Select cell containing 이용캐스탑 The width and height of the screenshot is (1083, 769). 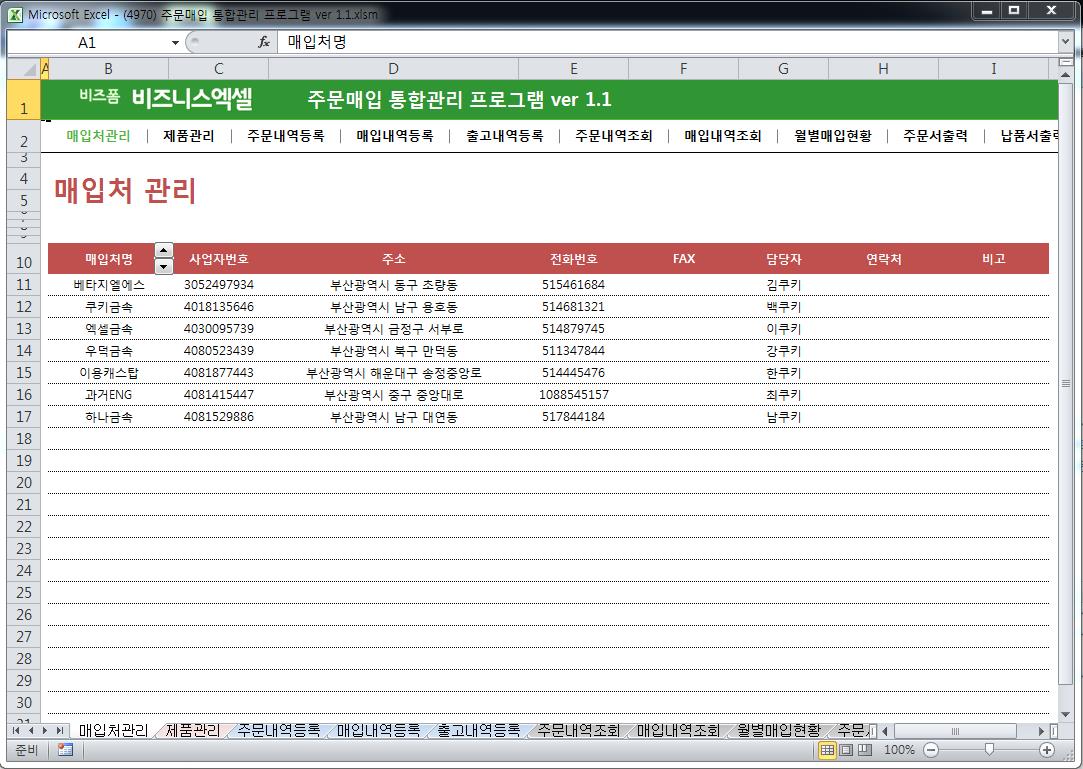point(108,372)
